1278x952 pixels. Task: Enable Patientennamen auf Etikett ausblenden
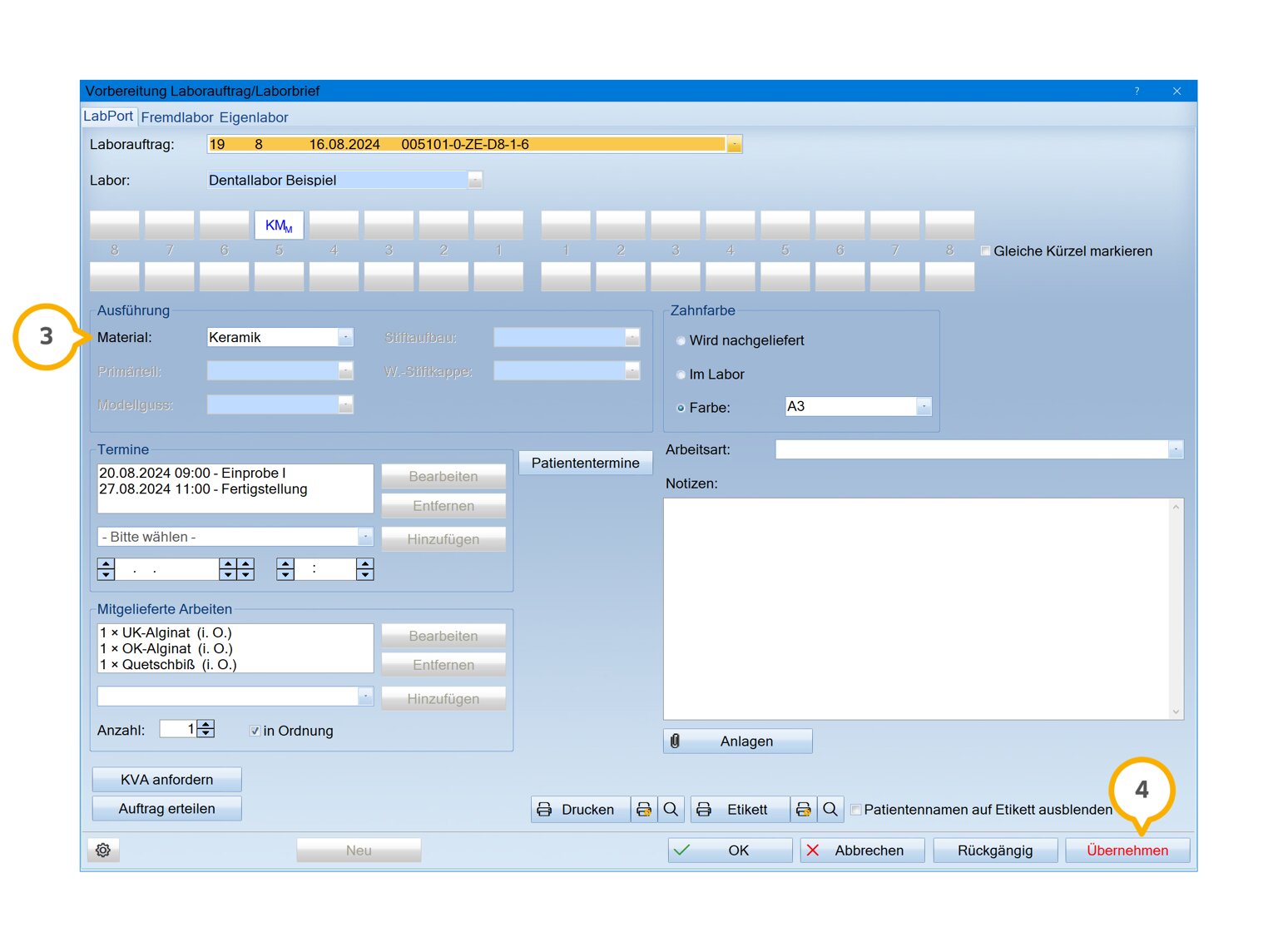point(855,810)
